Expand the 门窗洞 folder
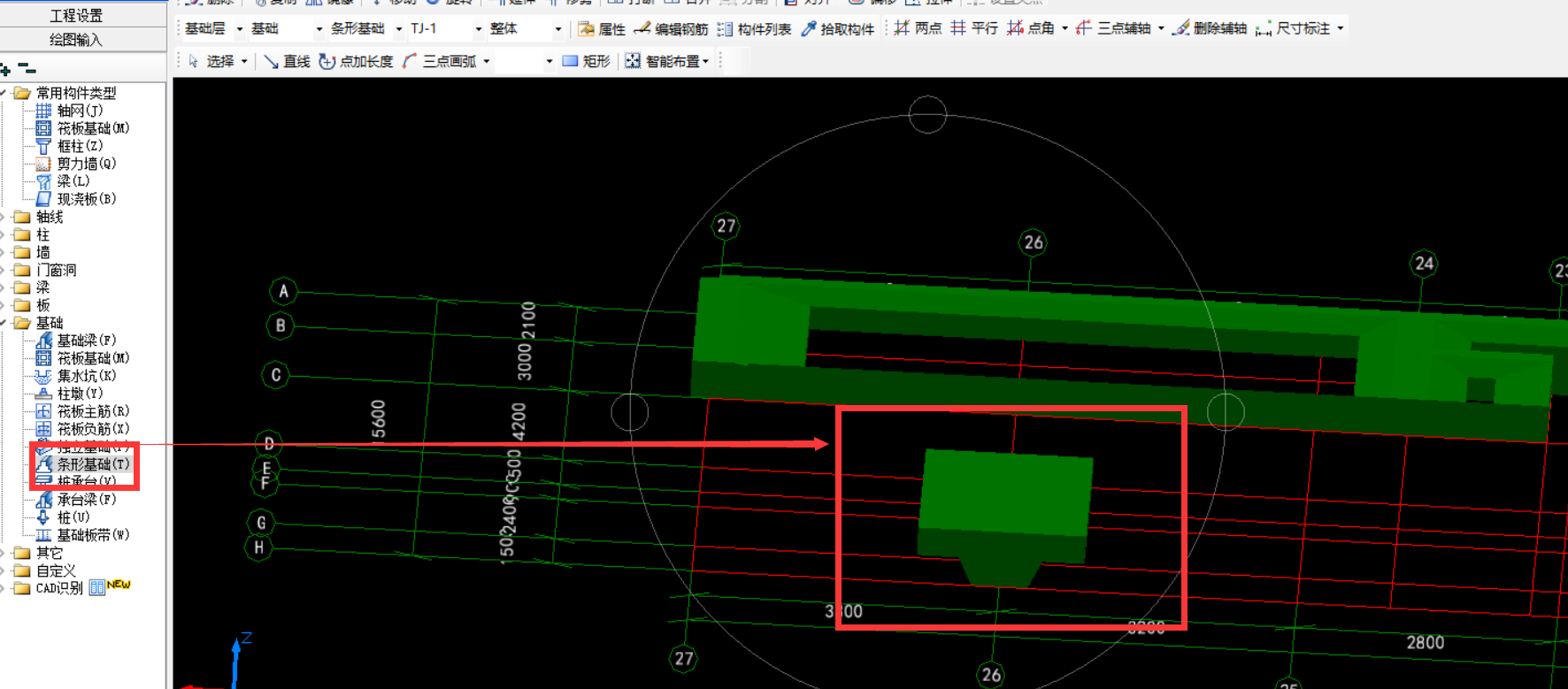1568x689 pixels. (x=4, y=270)
